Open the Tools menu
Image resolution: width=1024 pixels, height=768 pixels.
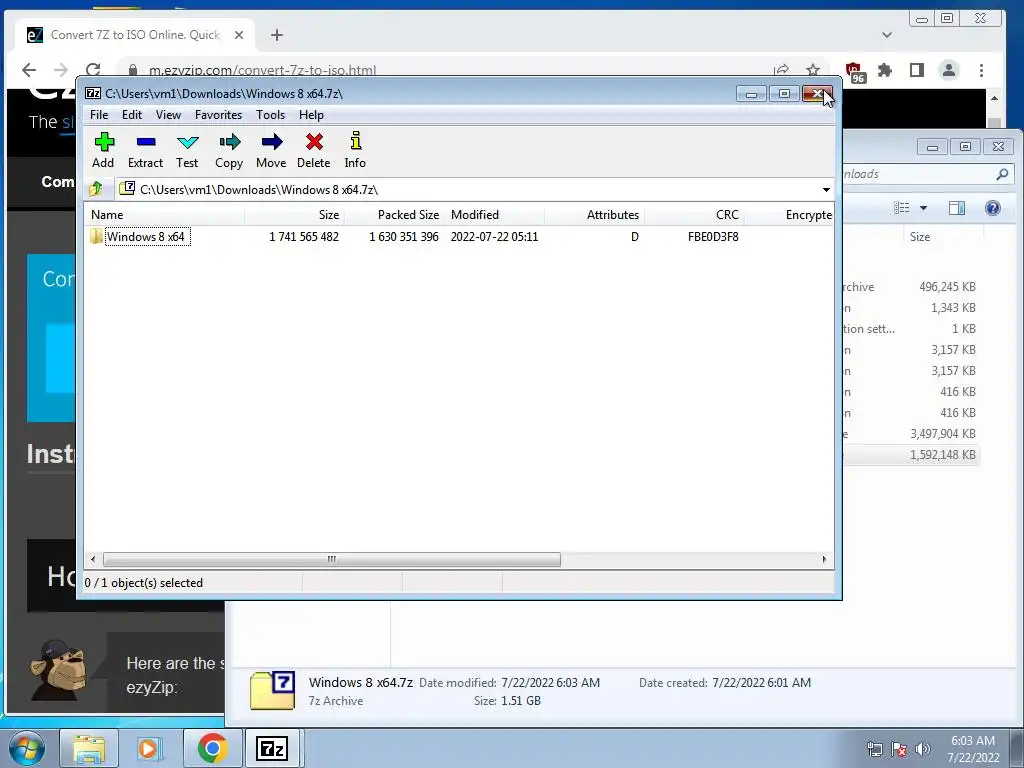[270, 115]
